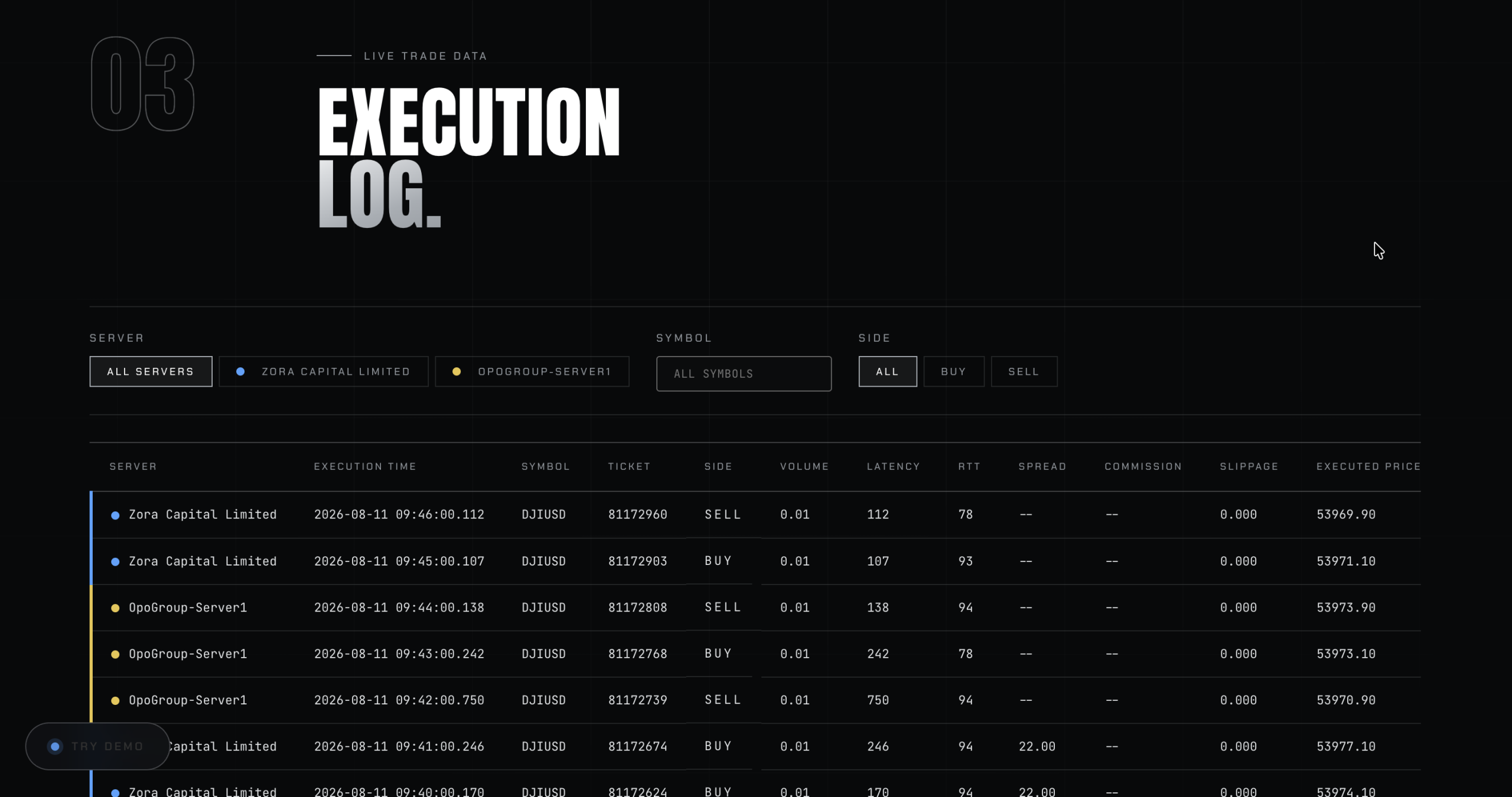Screen dimensions: 1512x797
Task: Click the EXECUTED PRICE column header
Action: pyautogui.click(x=1368, y=466)
